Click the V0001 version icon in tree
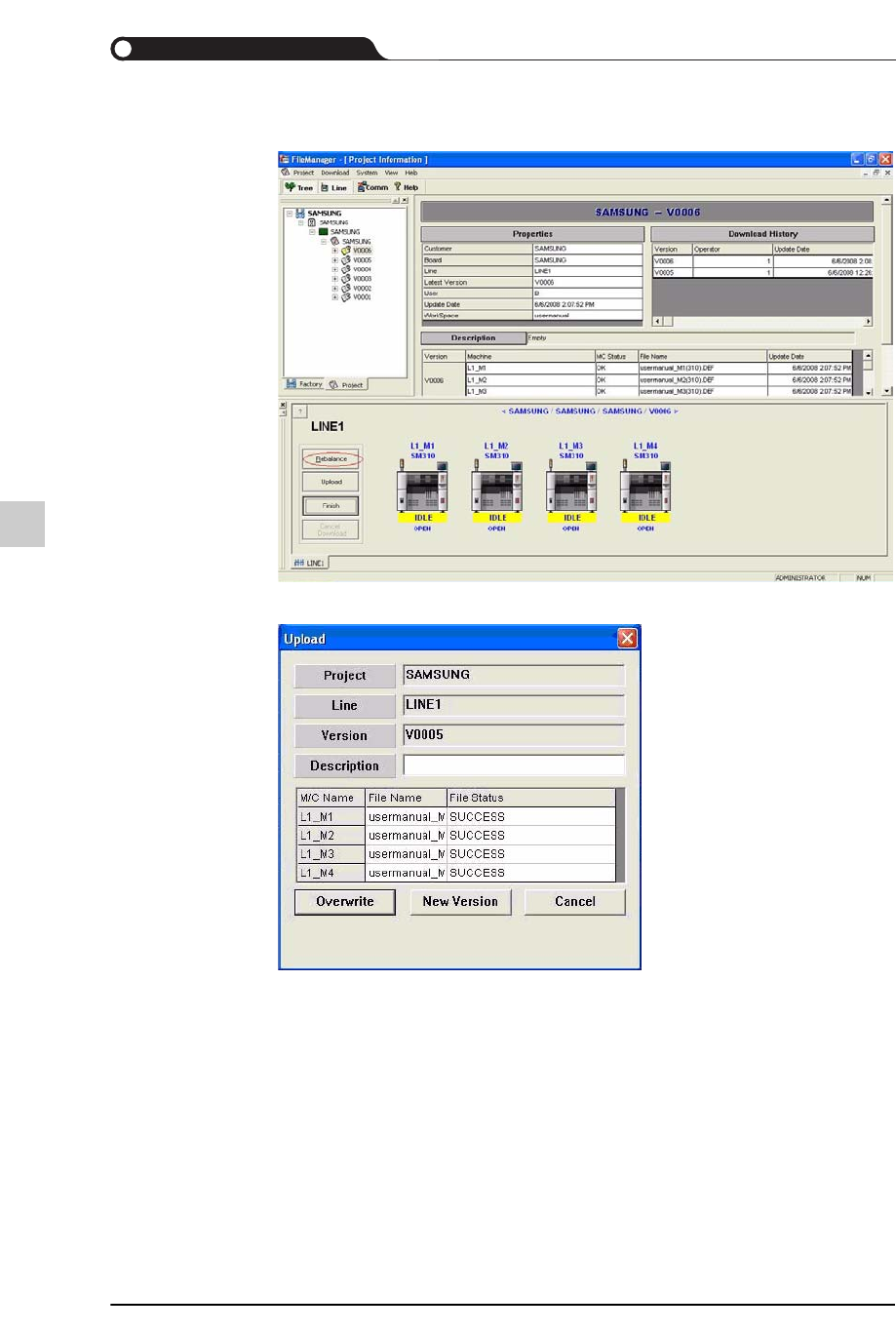This screenshot has height=1333, width=896. 345,297
